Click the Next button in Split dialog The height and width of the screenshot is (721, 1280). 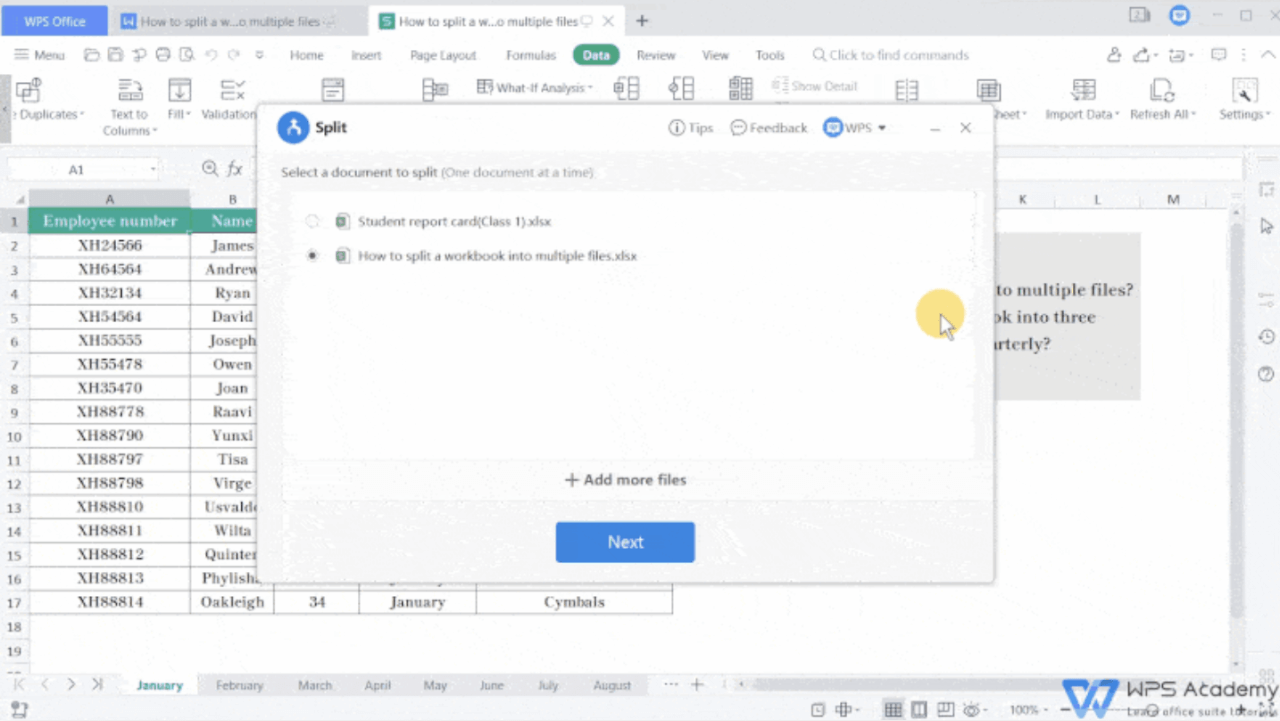click(x=625, y=542)
